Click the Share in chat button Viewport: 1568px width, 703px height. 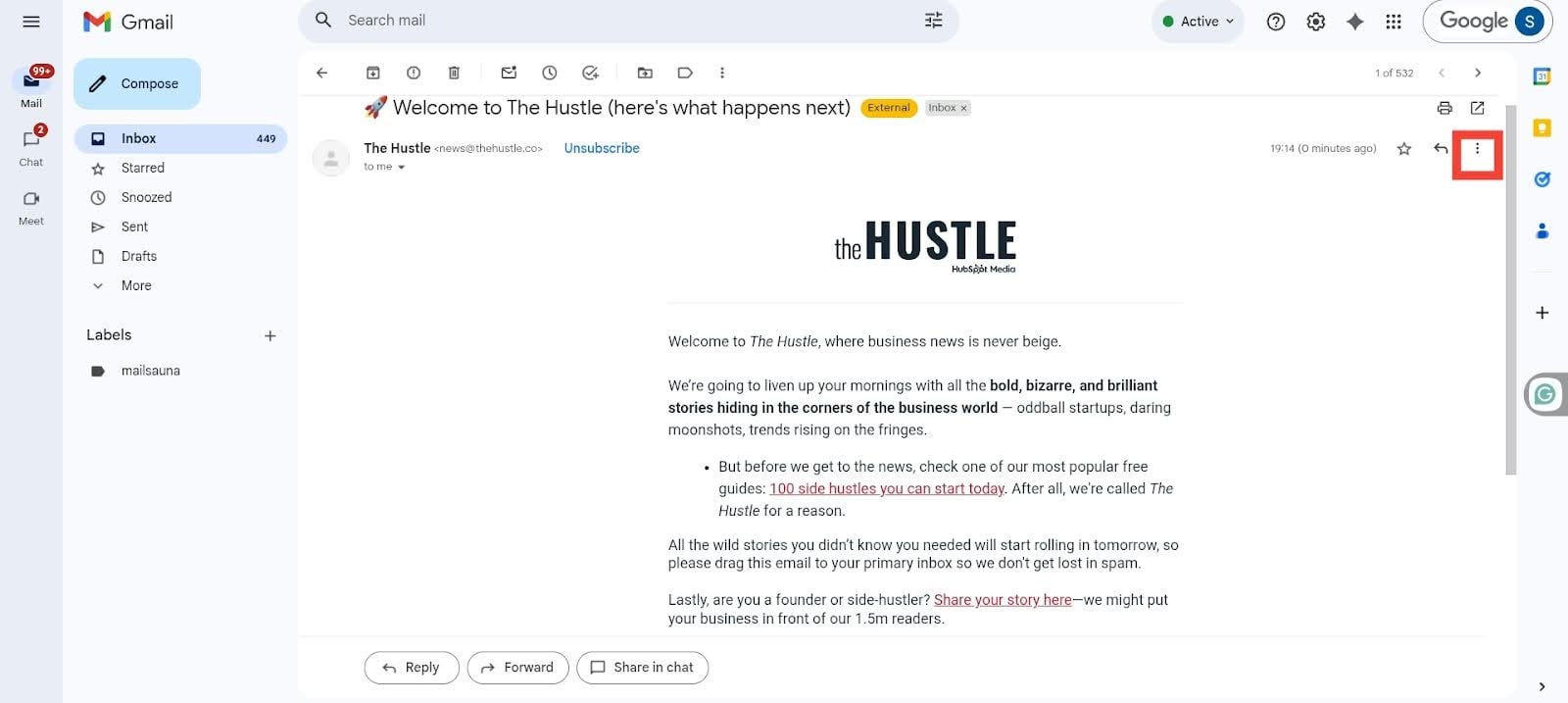tap(642, 668)
